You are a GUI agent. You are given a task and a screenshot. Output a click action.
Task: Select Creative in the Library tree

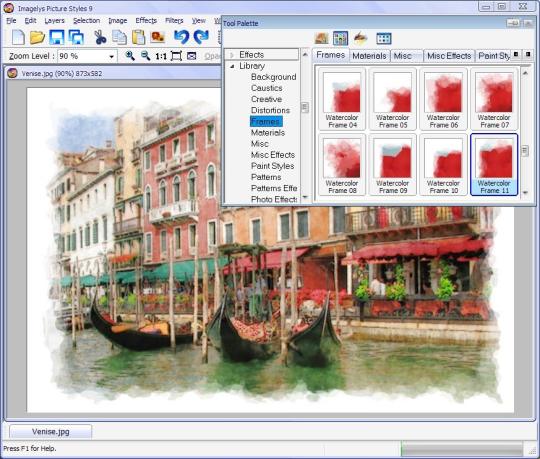tap(266, 99)
